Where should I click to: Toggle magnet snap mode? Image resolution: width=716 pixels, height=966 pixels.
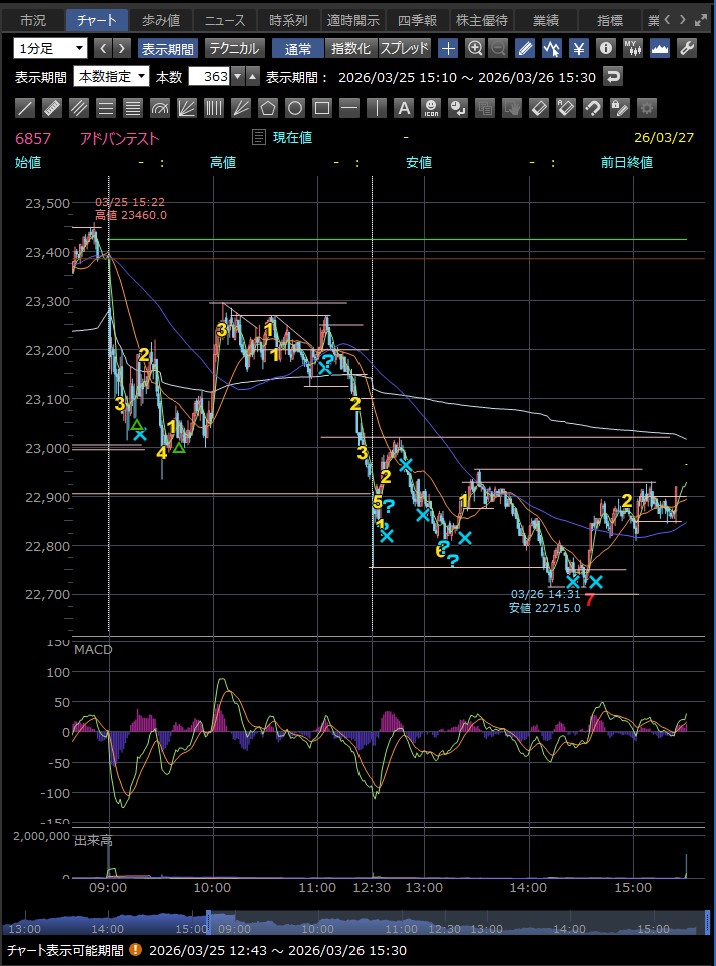point(592,108)
